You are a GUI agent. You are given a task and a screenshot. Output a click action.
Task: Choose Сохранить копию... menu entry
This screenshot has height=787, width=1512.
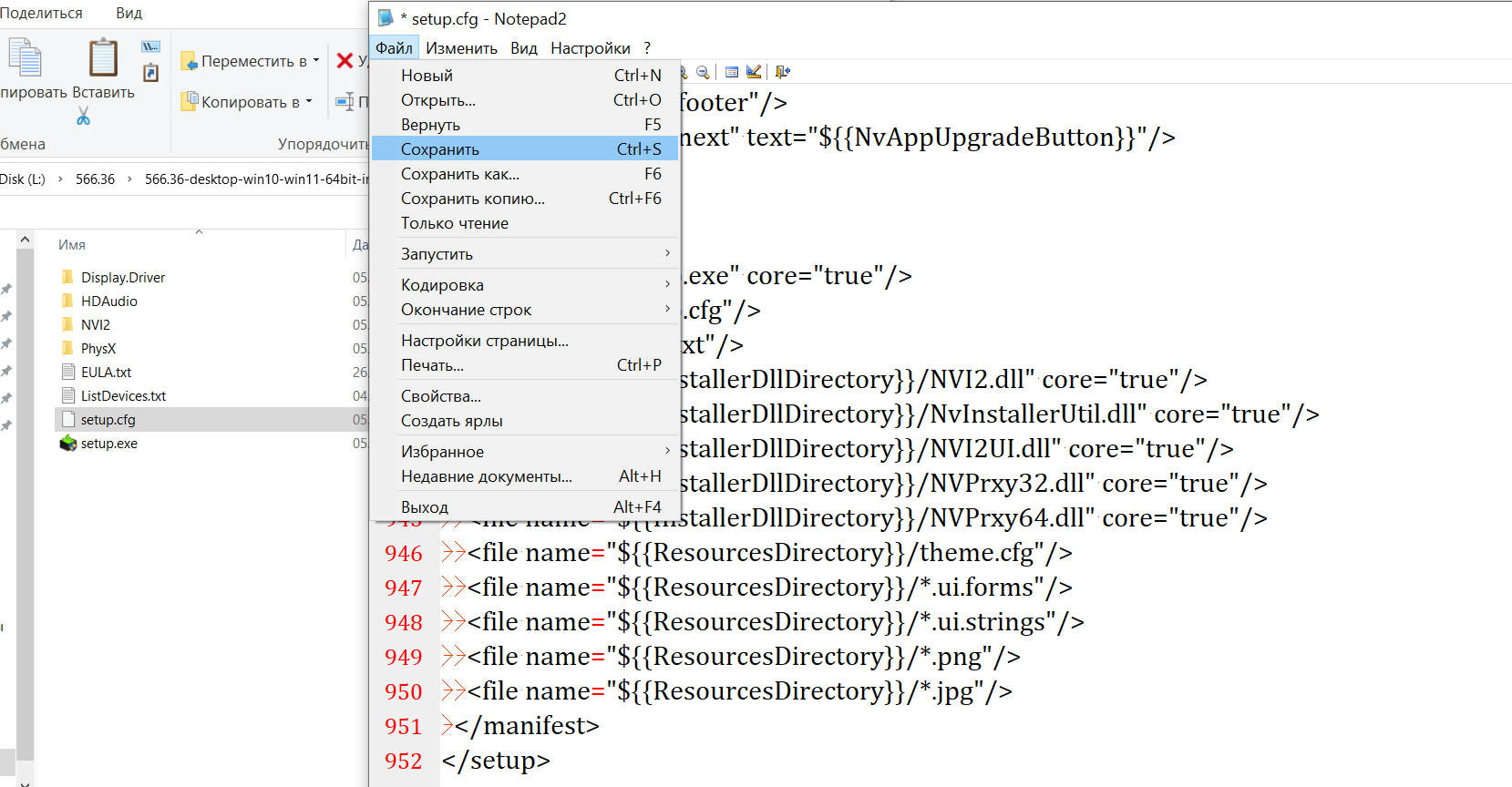pyautogui.click(x=526, y=198)
